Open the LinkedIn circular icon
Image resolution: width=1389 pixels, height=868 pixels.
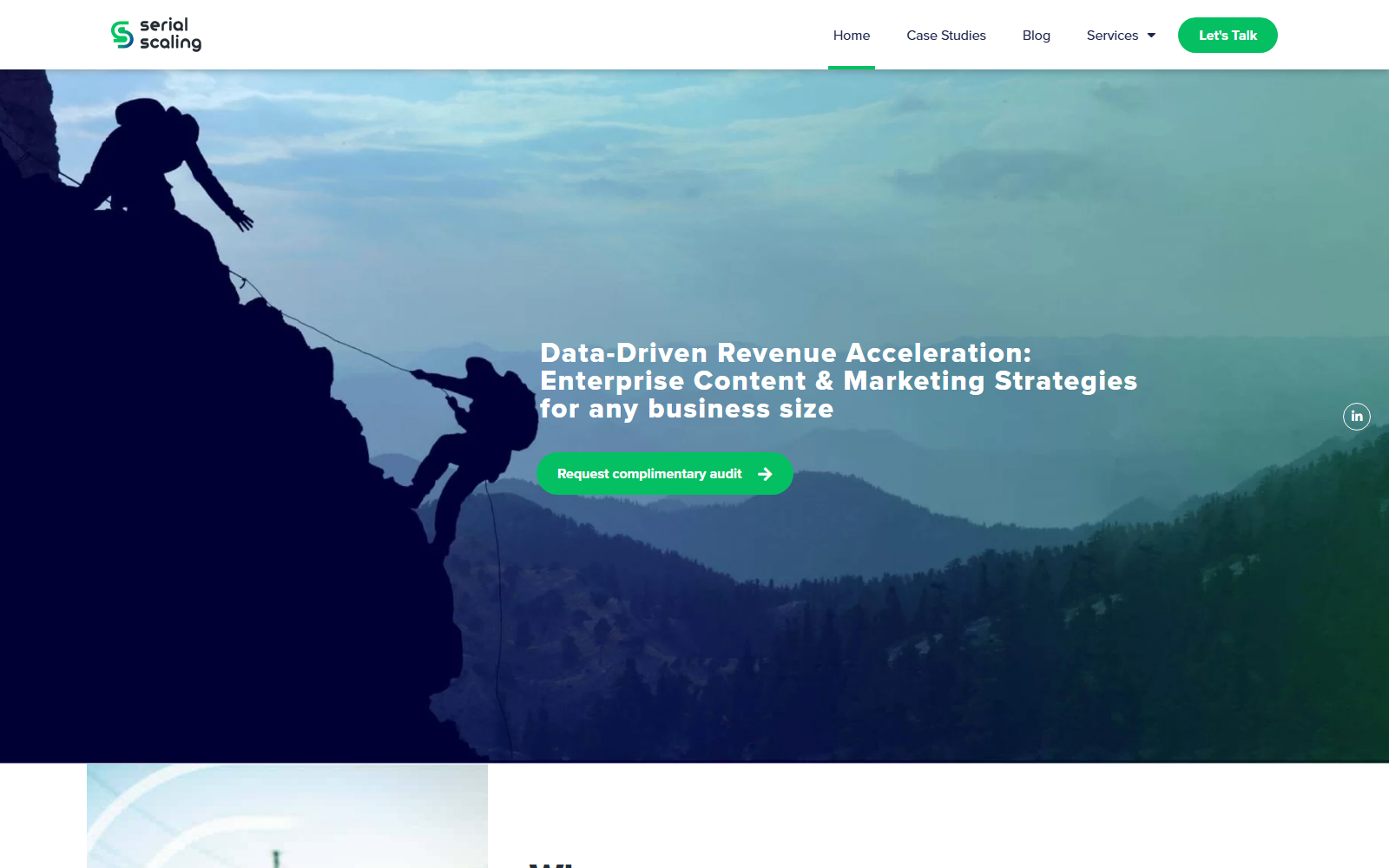point(1357,417)
